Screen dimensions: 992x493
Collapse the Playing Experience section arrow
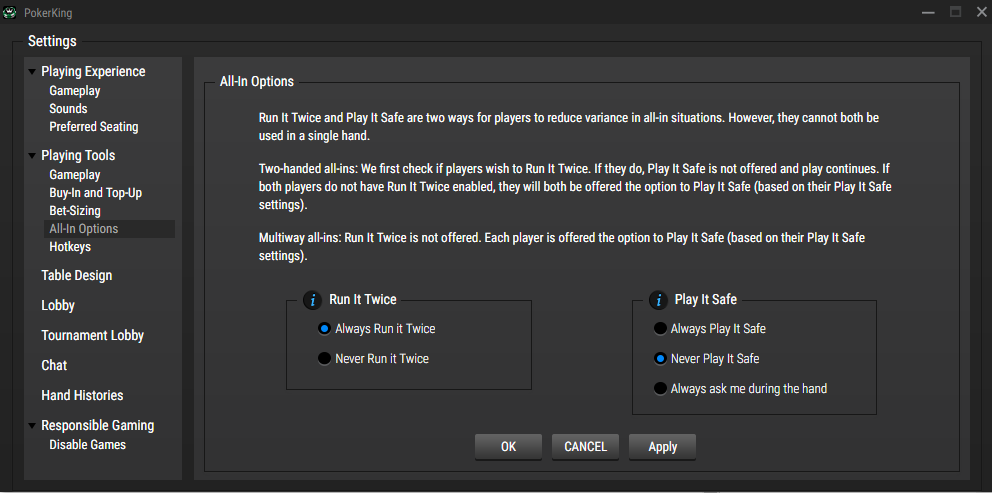click(x=33, y=72)
